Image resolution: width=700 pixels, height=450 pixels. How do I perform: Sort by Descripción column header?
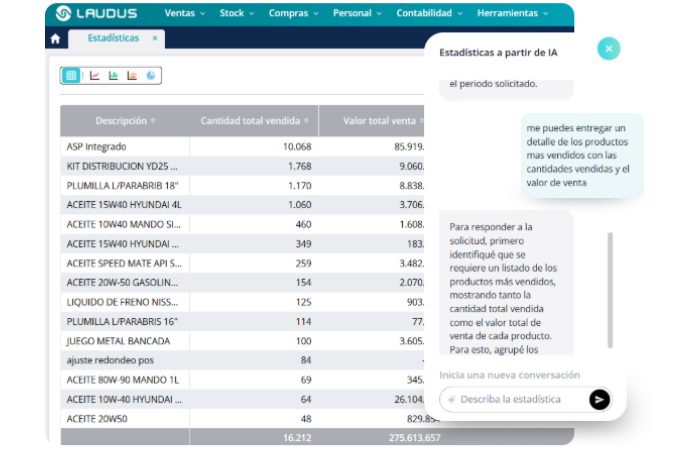click(x=125, y=121)
